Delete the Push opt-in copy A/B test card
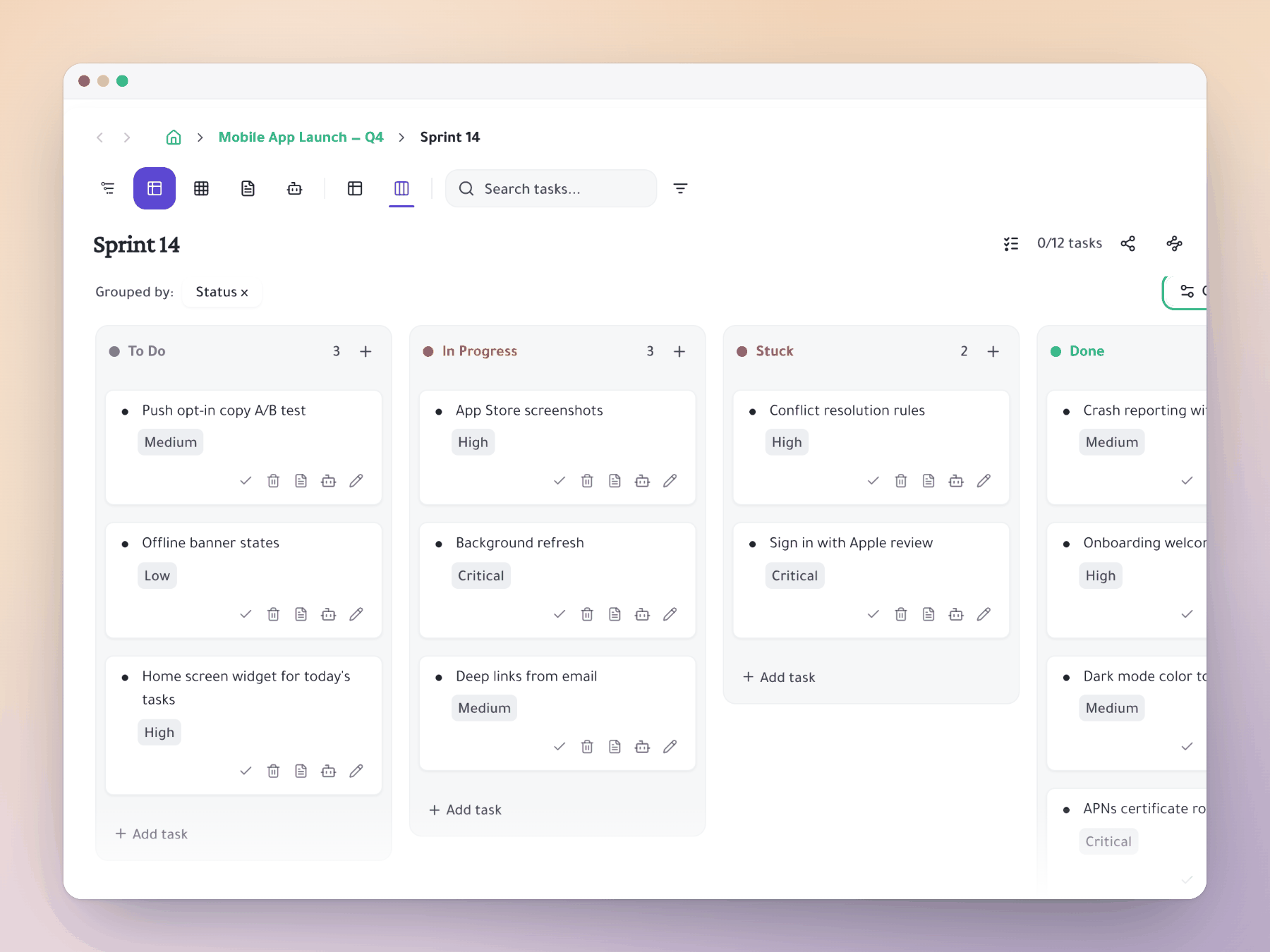This screenshot has width=1270, height=952. pos(273,481)
